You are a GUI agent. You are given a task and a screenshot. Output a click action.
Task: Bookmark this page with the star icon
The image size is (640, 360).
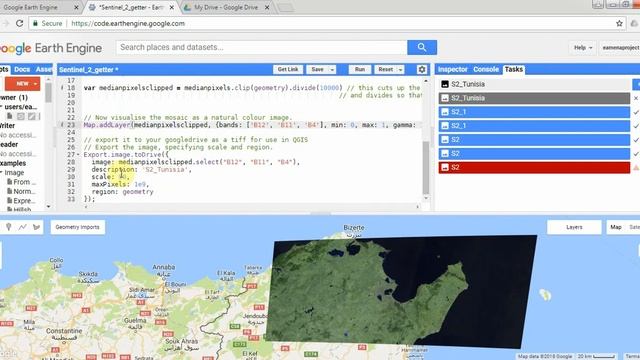point(619,23)
